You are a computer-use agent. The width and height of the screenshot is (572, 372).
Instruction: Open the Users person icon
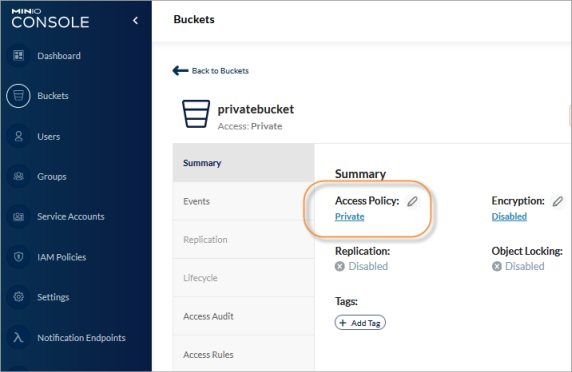[x=18, y=136]
